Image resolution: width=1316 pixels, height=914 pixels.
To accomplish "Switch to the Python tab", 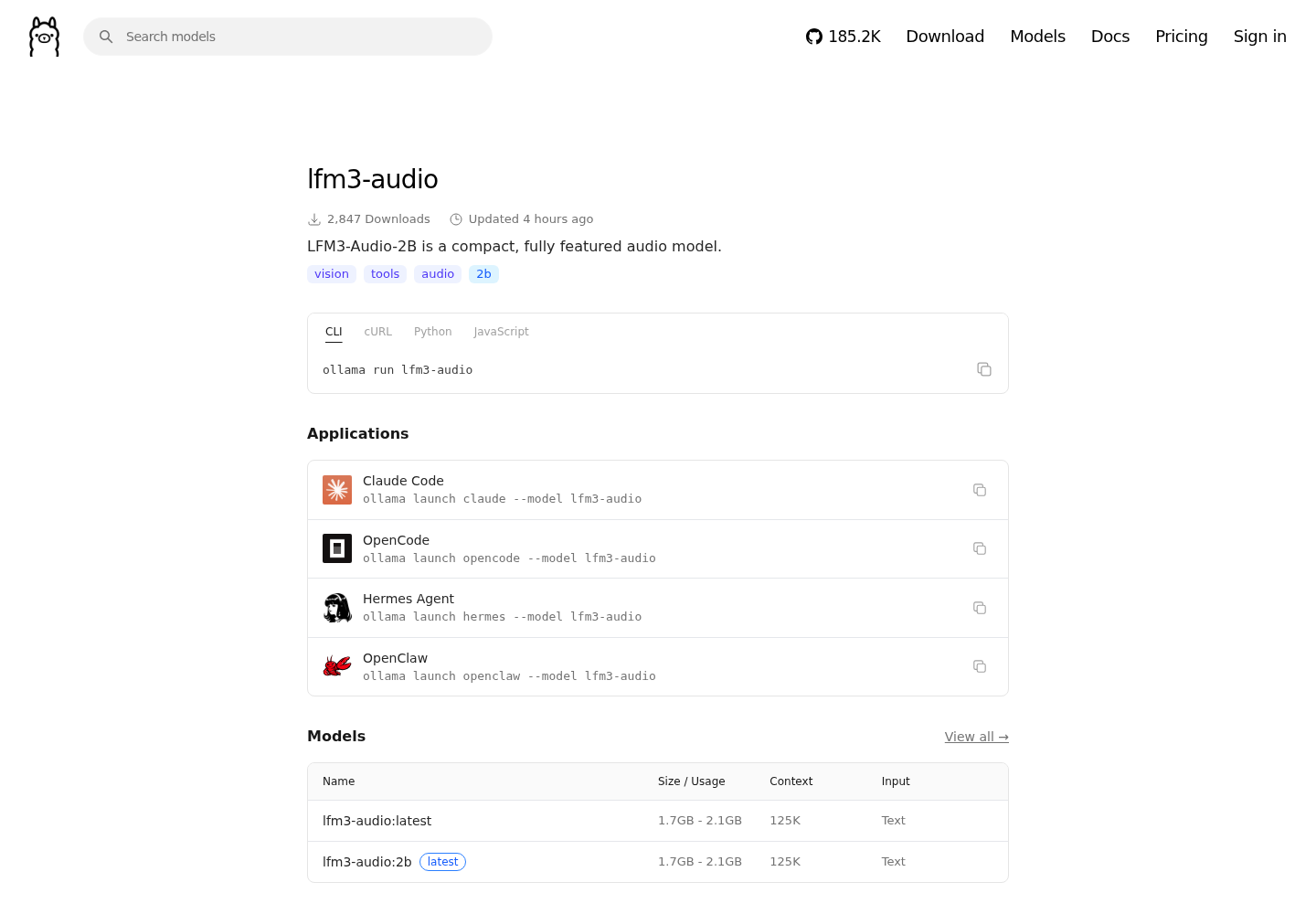I will (433, 332).
